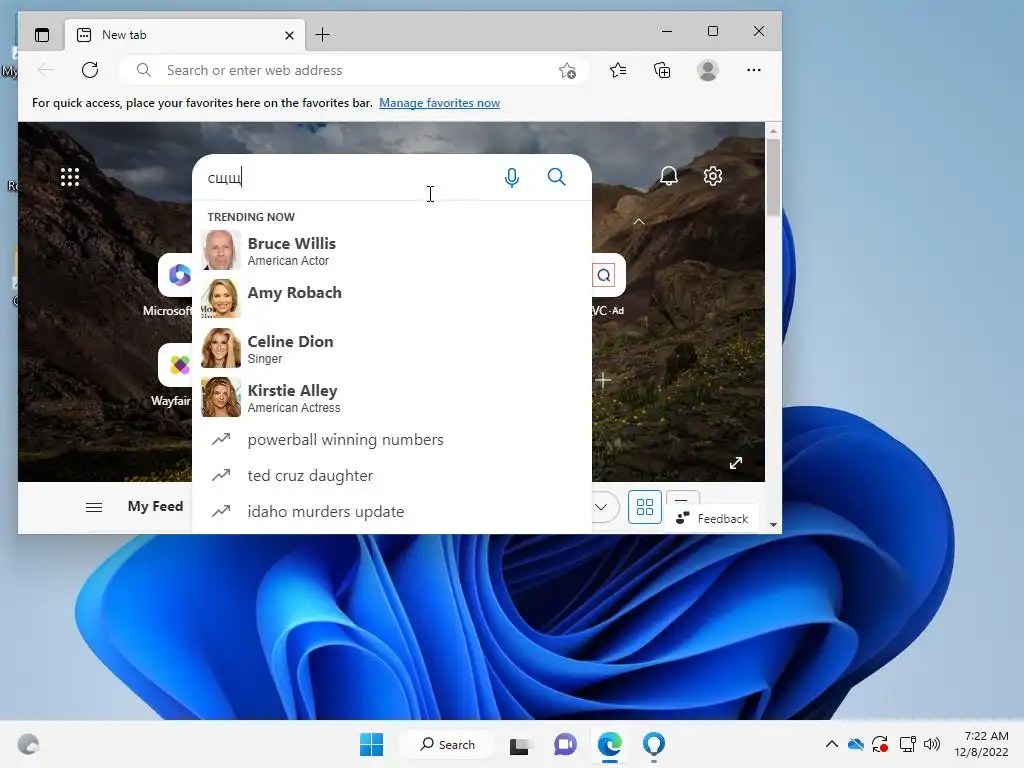Open Settings and more ellipsis menu
The height and width of the screenshot is (768, 1024).
[754, 70]
